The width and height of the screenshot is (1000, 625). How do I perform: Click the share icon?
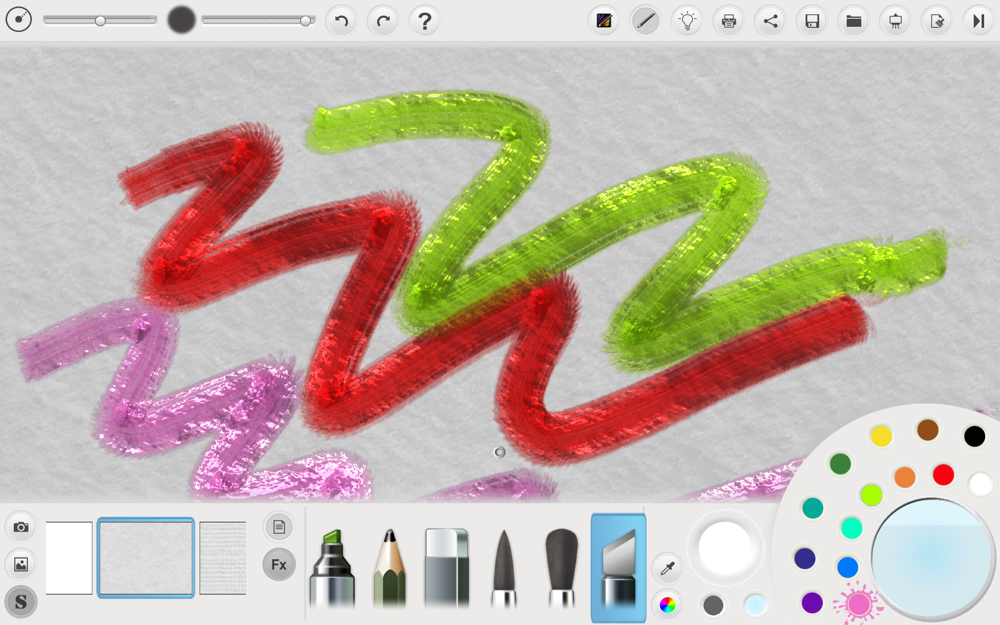[770, 21]
